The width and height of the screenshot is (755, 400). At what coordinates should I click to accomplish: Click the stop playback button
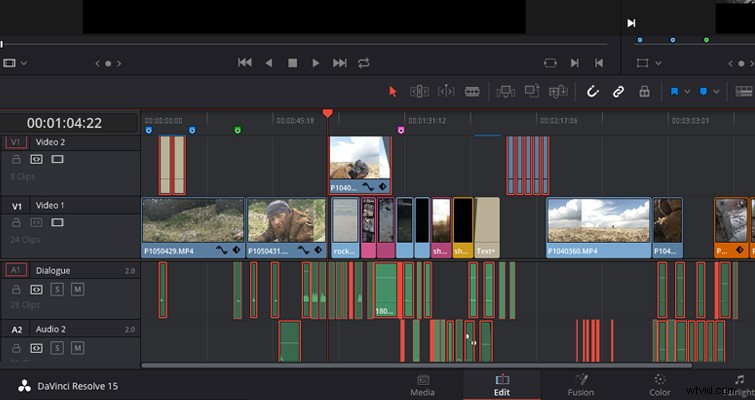point(292,63)
